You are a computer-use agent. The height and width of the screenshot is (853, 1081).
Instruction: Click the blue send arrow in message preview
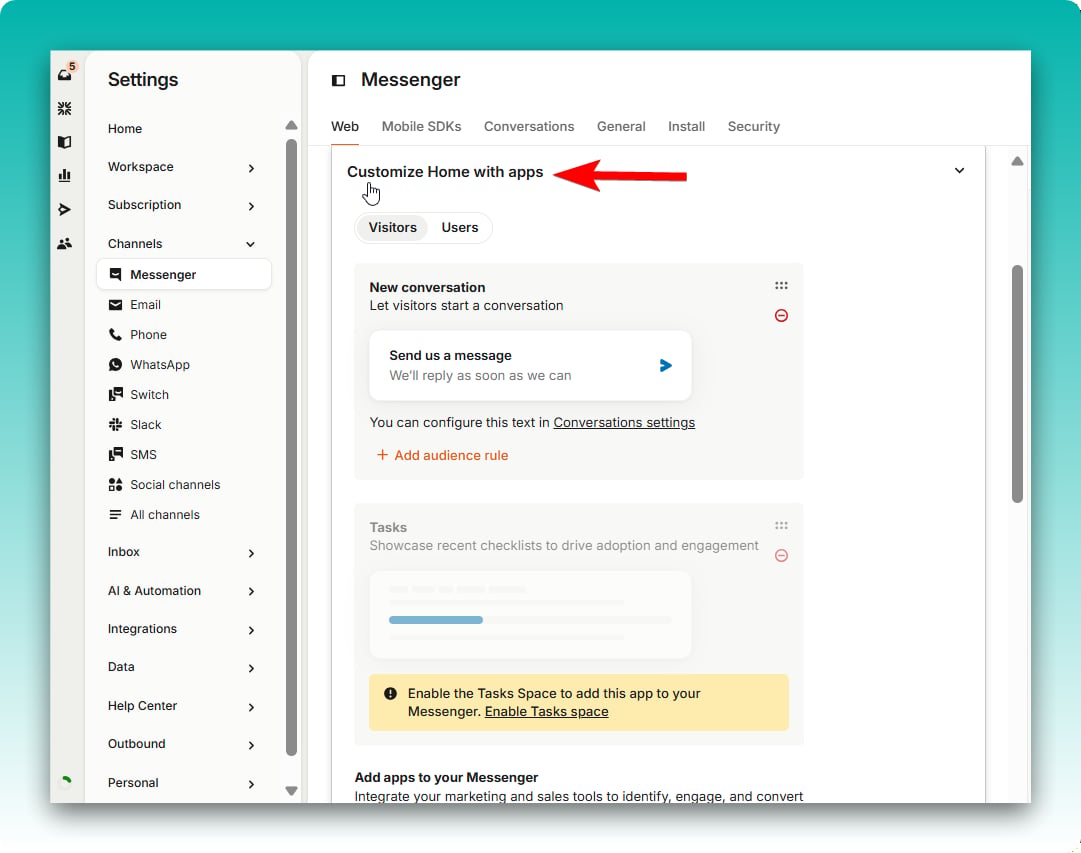tap(665, 365)
